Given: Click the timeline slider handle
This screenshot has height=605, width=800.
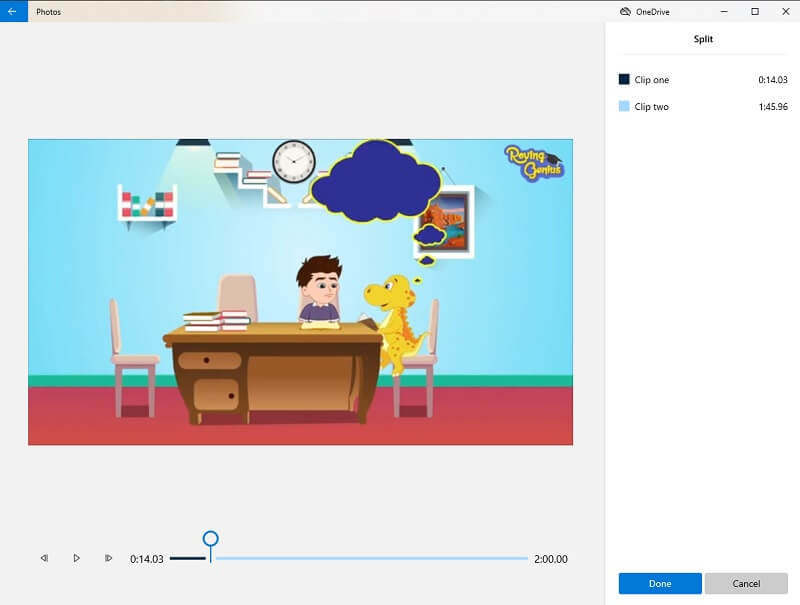Looking at the screenshot, I should [x=210, y=538].
